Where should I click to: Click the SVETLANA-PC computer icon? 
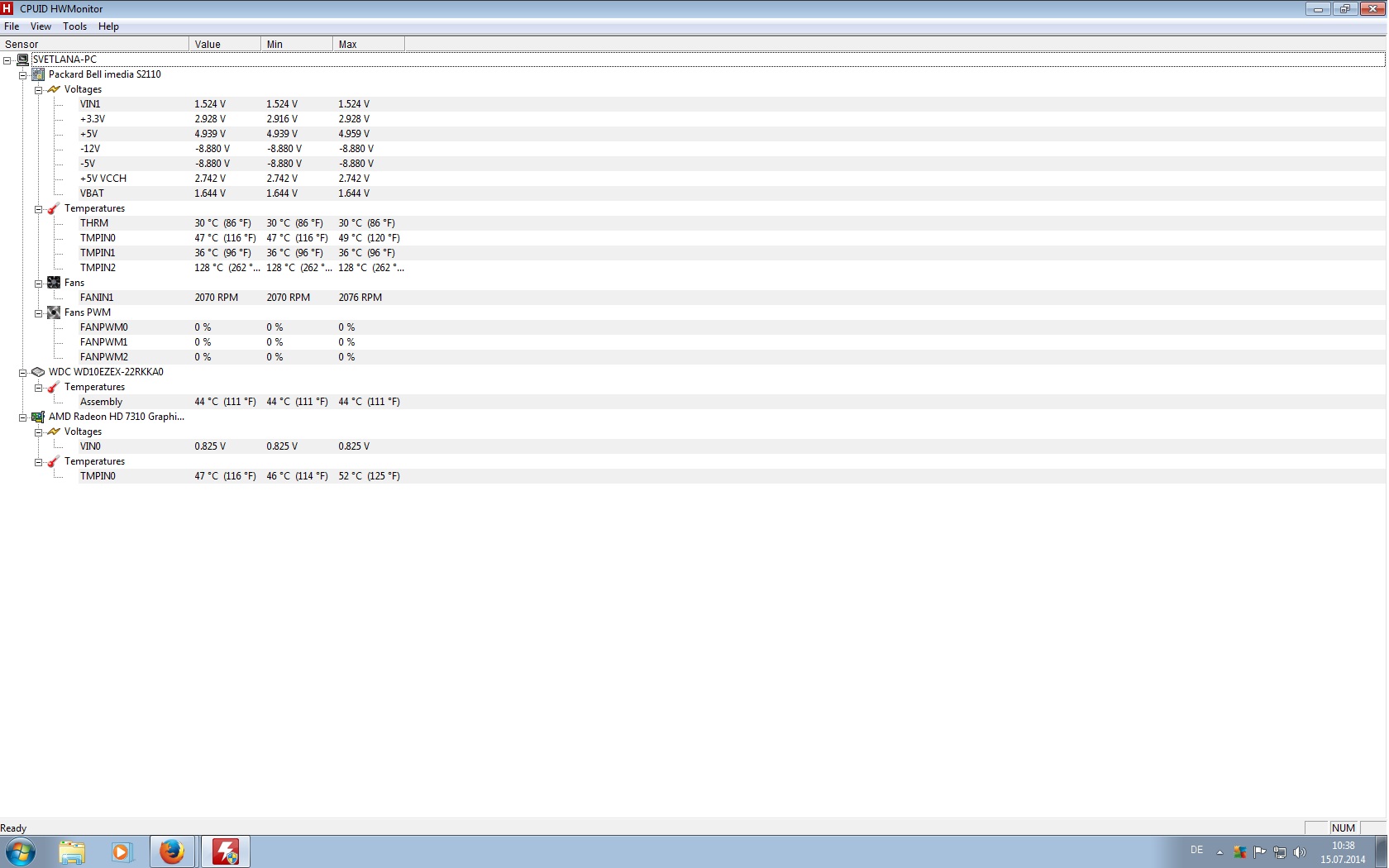[23, 60]
